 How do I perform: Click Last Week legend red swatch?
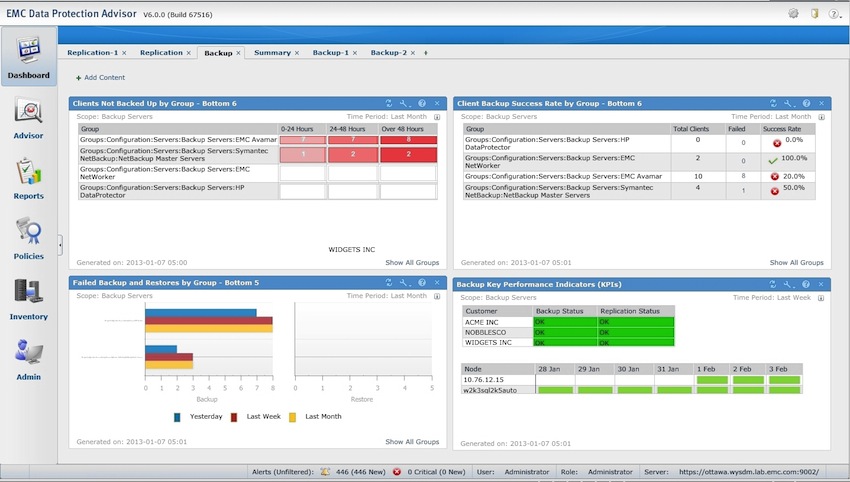coord(234,417)
